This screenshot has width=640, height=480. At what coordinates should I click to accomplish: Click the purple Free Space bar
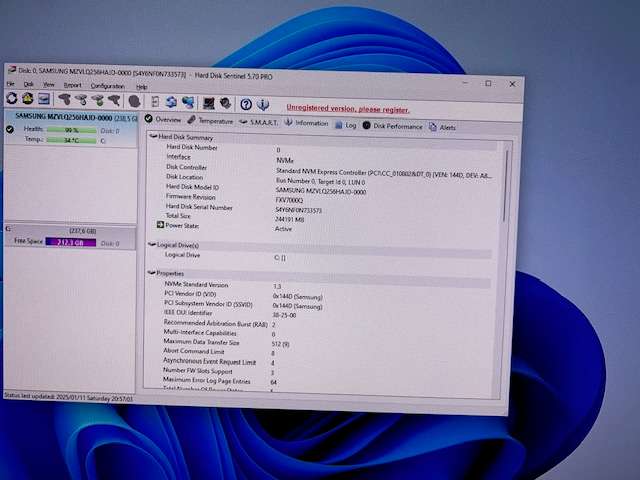69,242
